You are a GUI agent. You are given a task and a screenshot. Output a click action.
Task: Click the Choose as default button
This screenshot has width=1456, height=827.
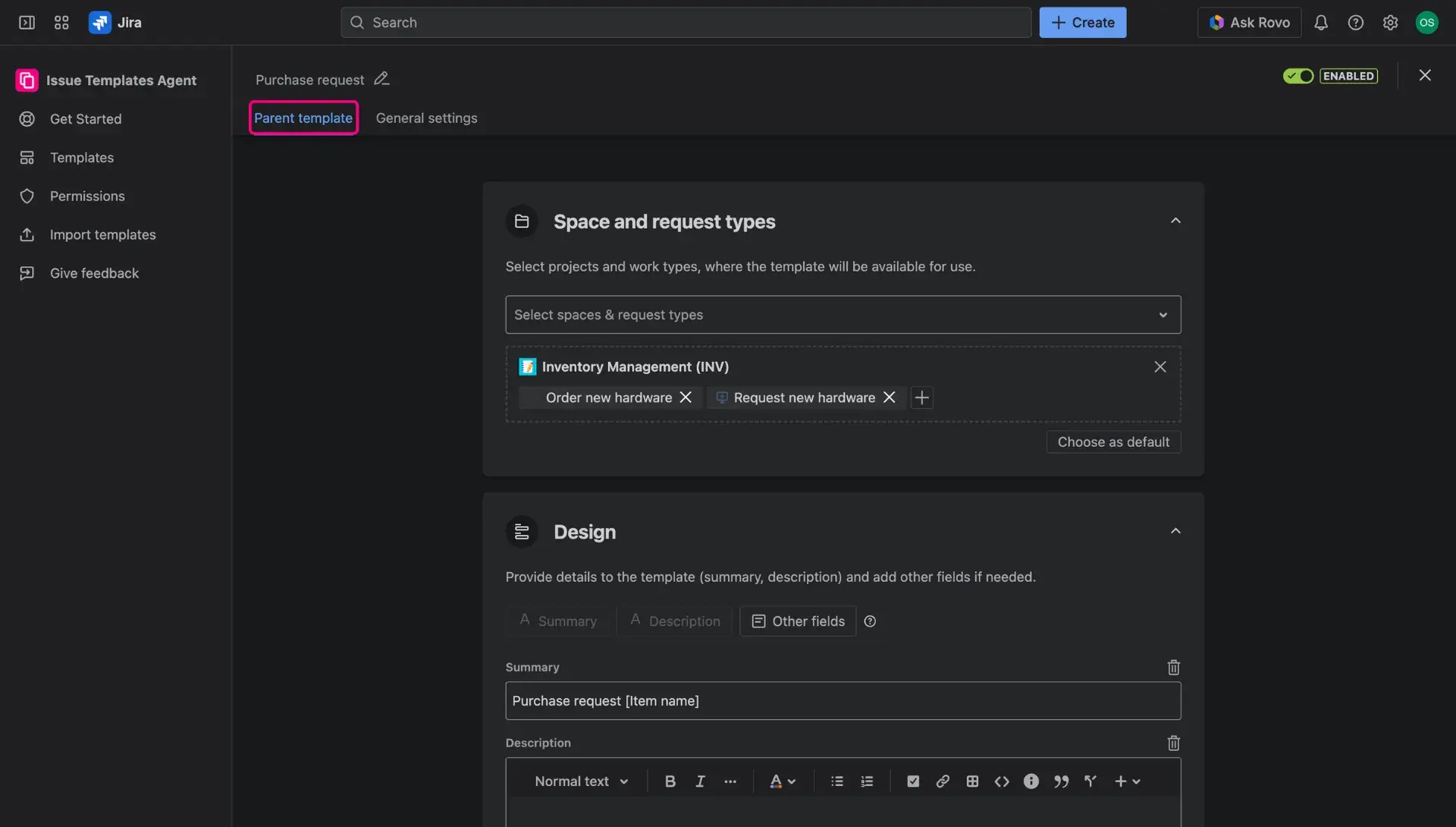click(1113, 442)
